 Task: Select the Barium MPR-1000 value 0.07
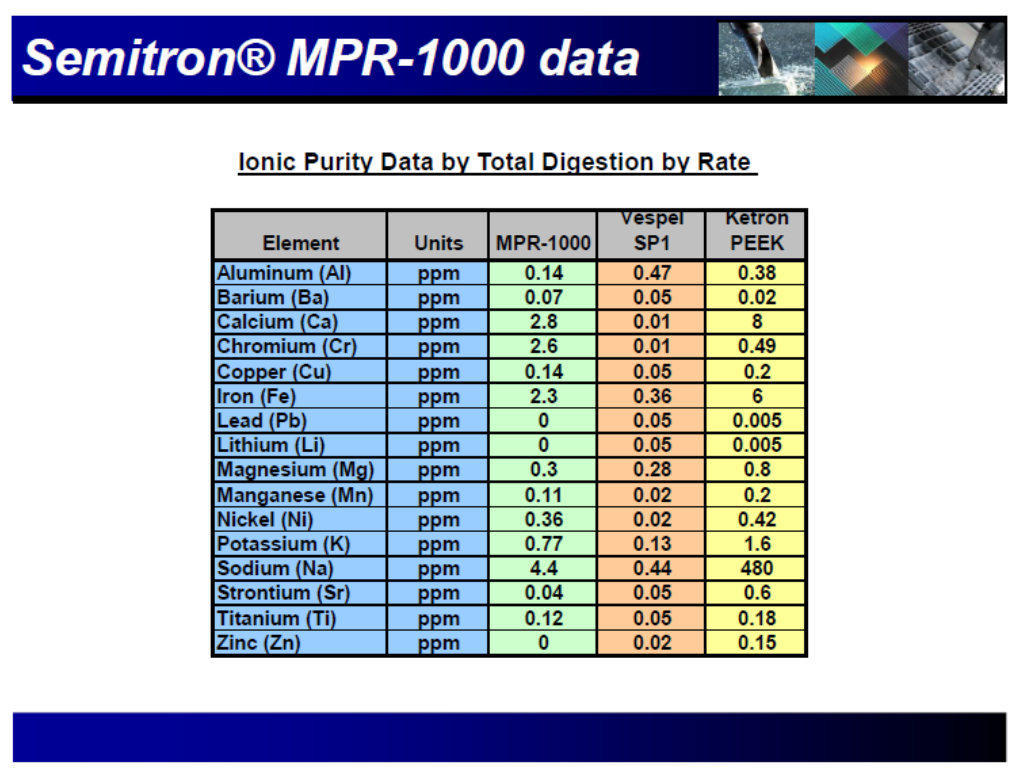(543, 298)
